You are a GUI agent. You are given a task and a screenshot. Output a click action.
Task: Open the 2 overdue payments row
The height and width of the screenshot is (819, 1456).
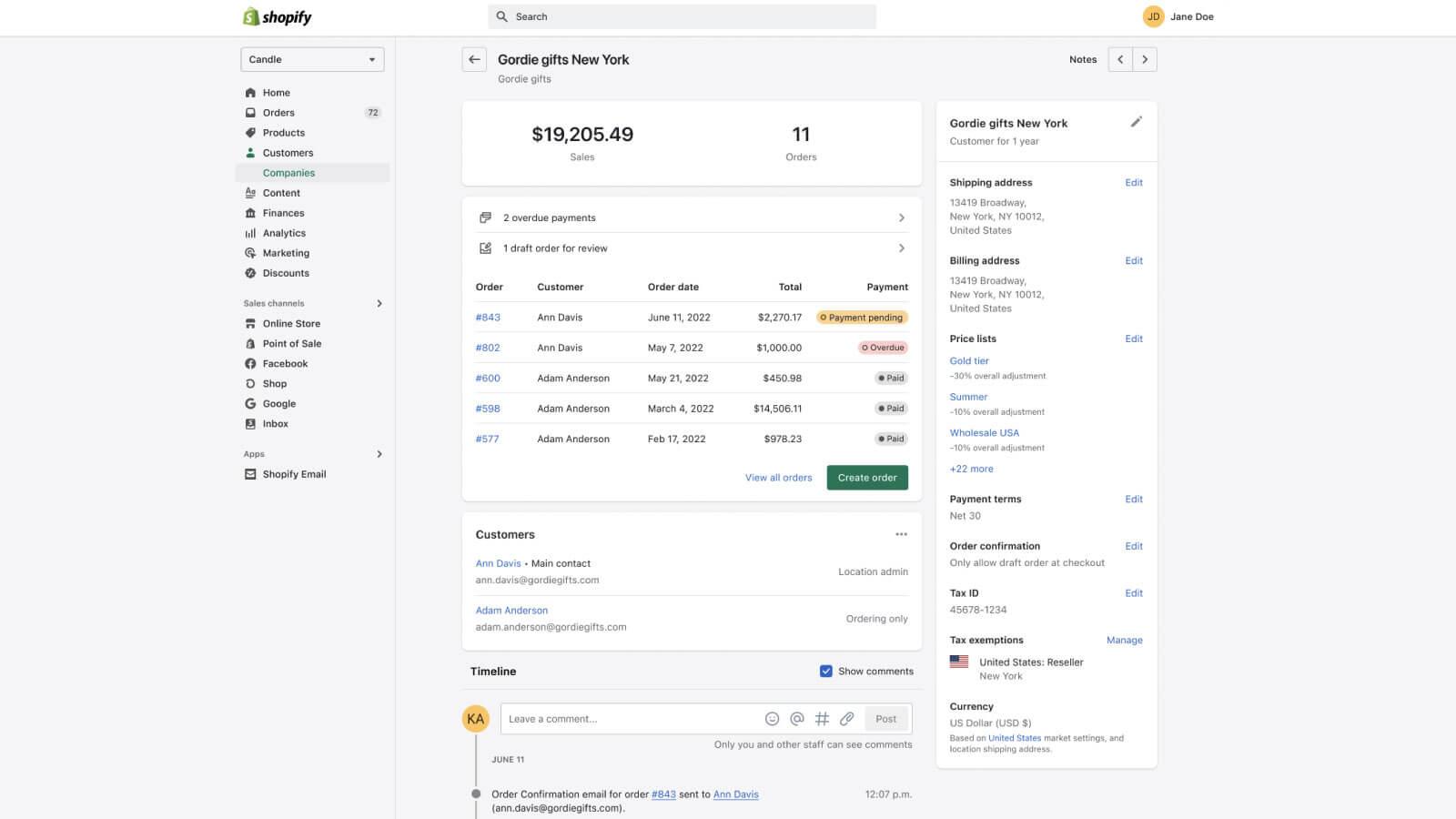point(692,217)
